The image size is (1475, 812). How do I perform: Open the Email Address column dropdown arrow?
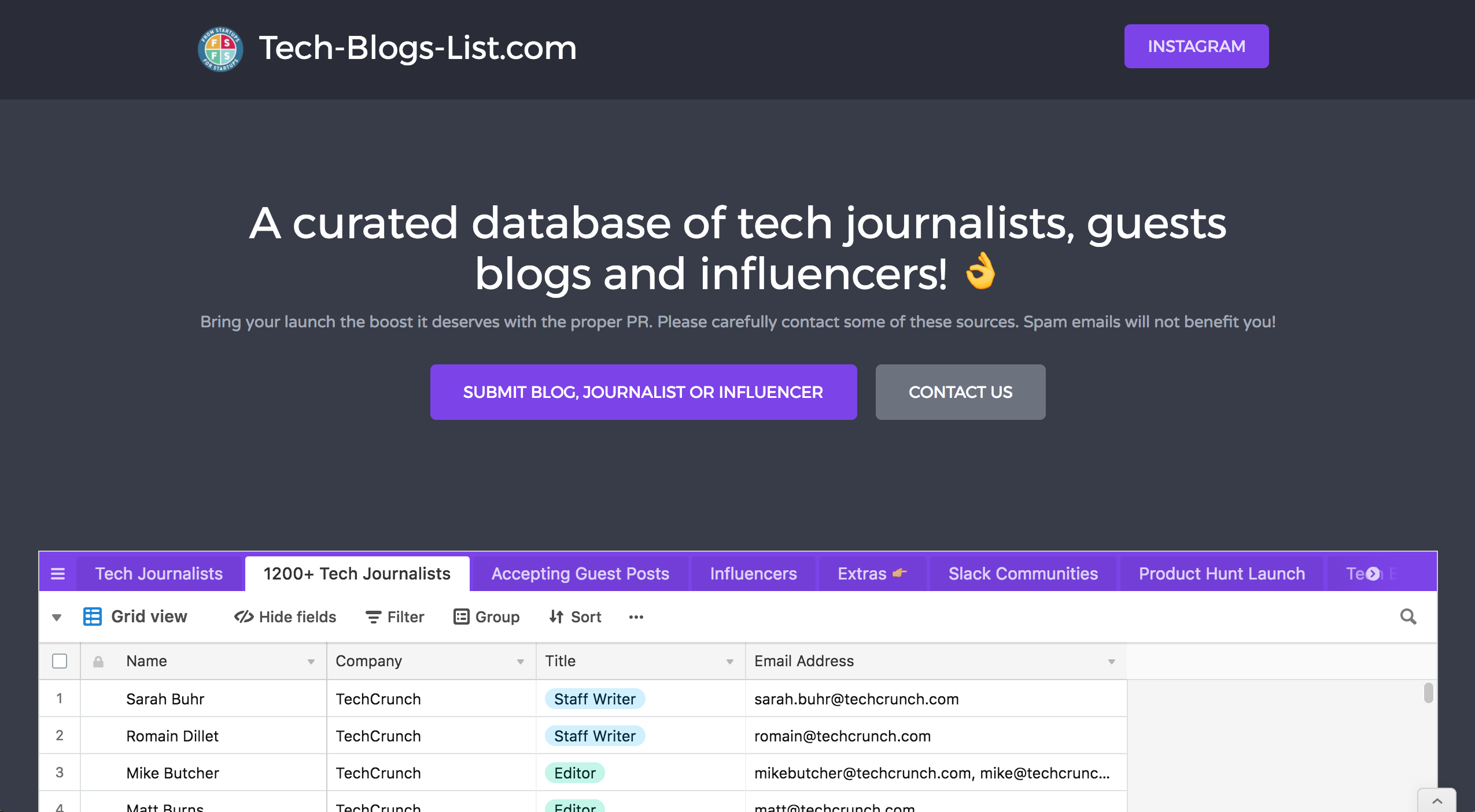(1112, 662)
